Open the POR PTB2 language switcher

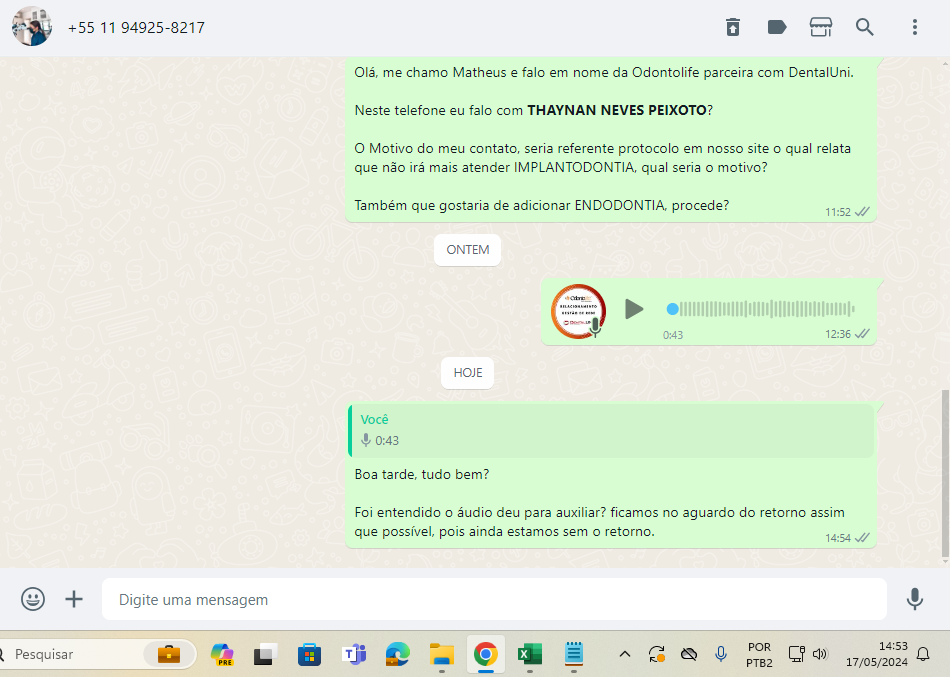pyautogui.click(x=759, y=655)
